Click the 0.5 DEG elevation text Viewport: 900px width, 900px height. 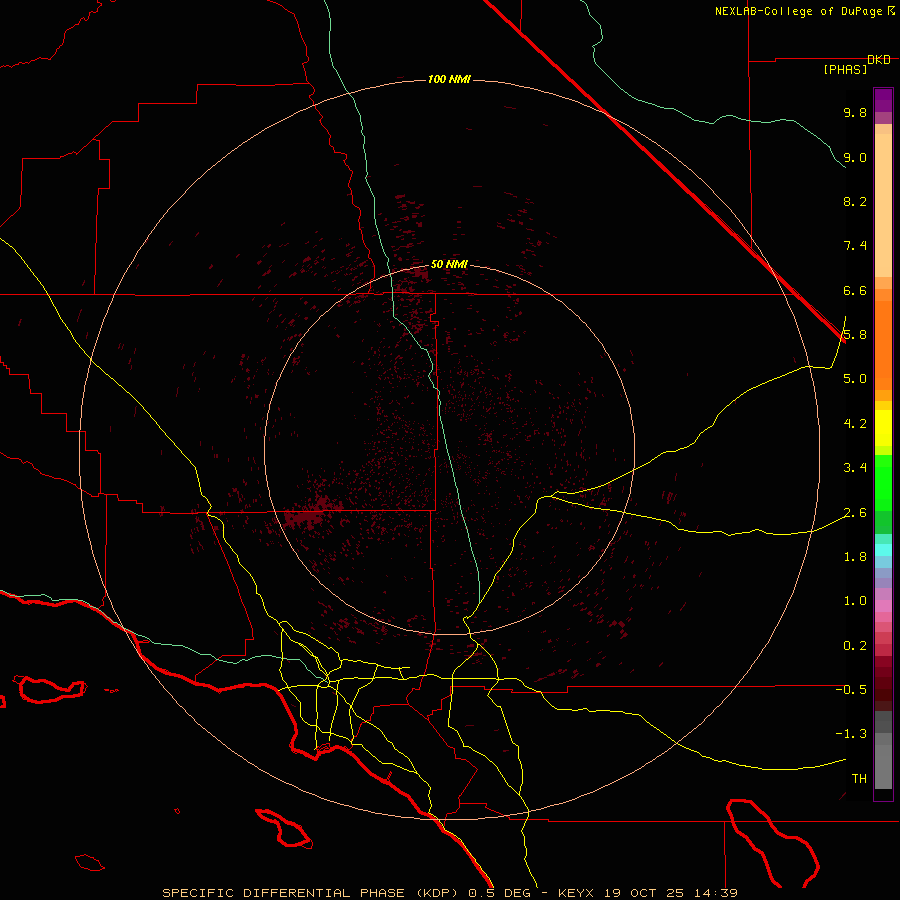point(498,893)
